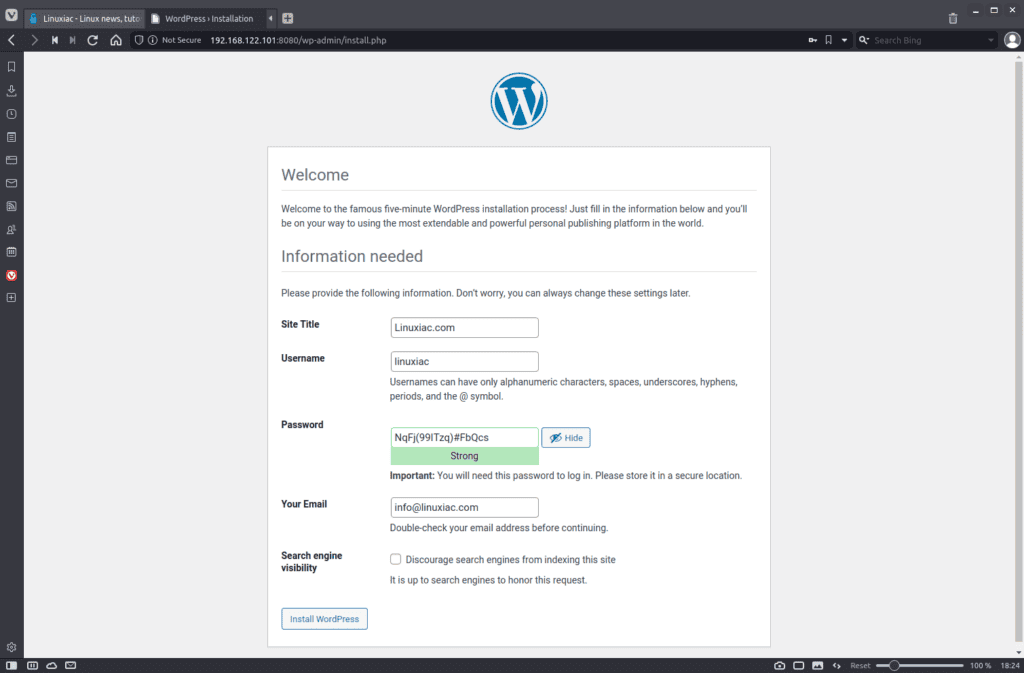Switch to the Linuxiac - Linux news tab
Viewport: 1024px width, 673px height.
pyautogui.click(x=85, y=18)
